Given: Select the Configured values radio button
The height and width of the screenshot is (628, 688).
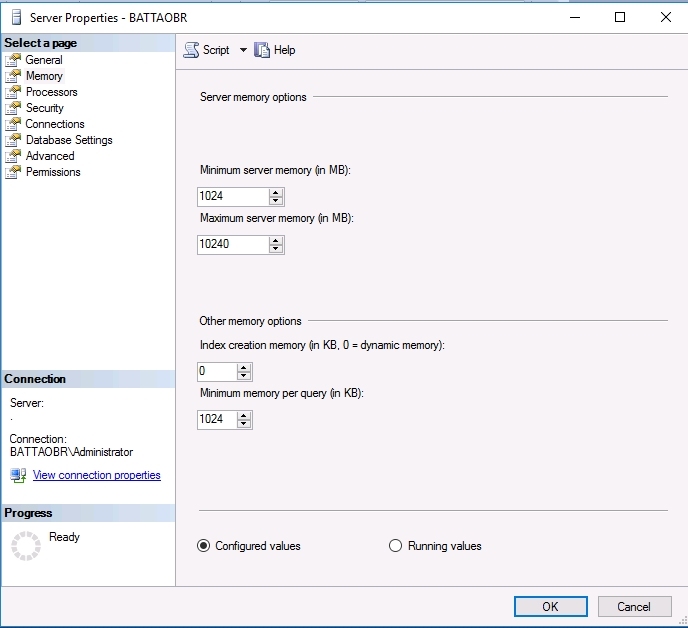Looking at the screenshot, I should coord(204,546).
